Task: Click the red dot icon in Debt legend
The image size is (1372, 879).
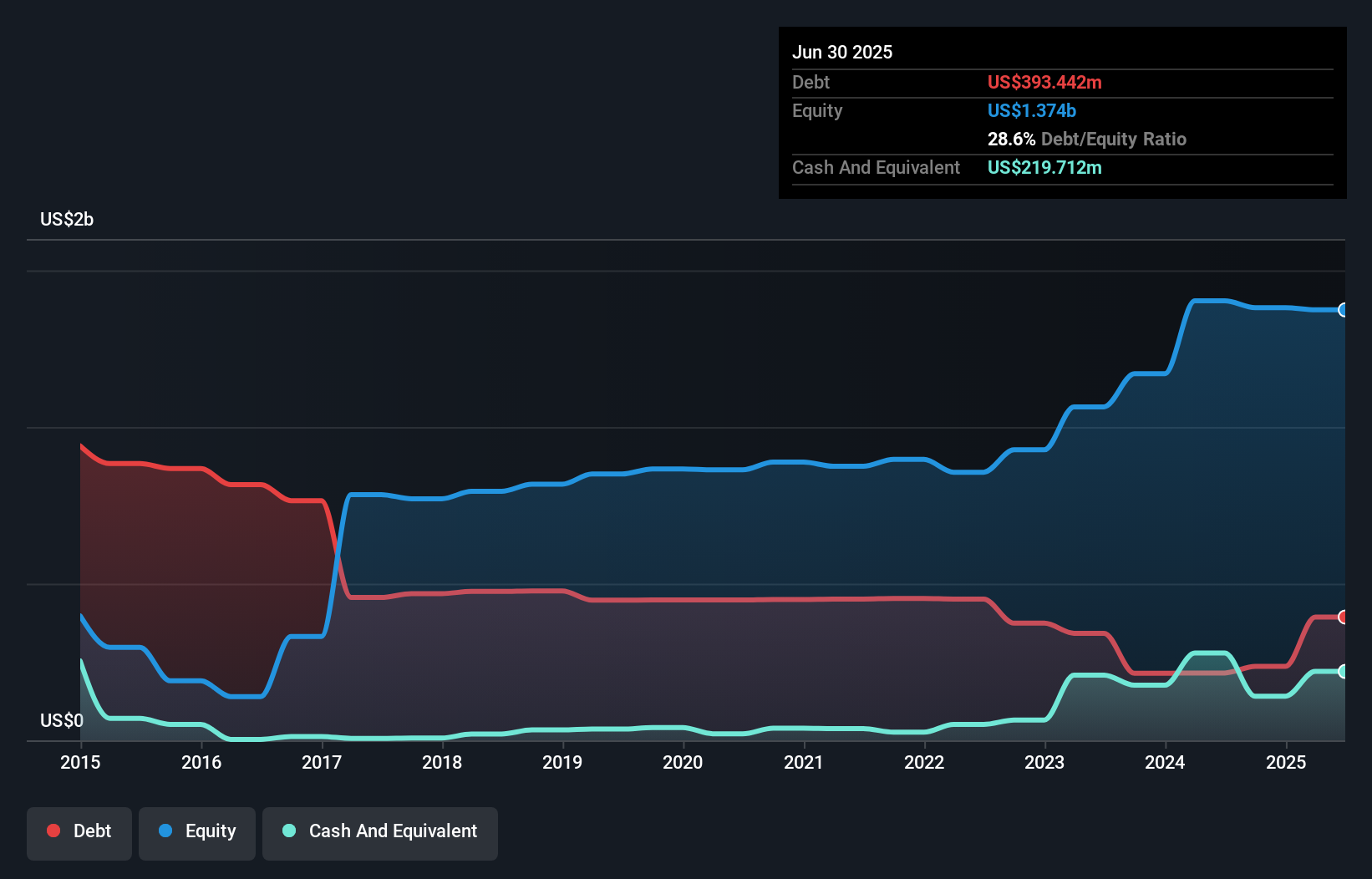Action: point(52,831)
